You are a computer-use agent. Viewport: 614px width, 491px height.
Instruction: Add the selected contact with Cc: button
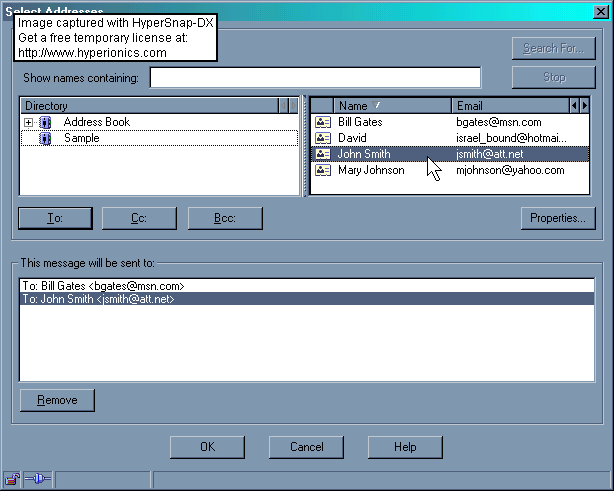tap(139, 218)
